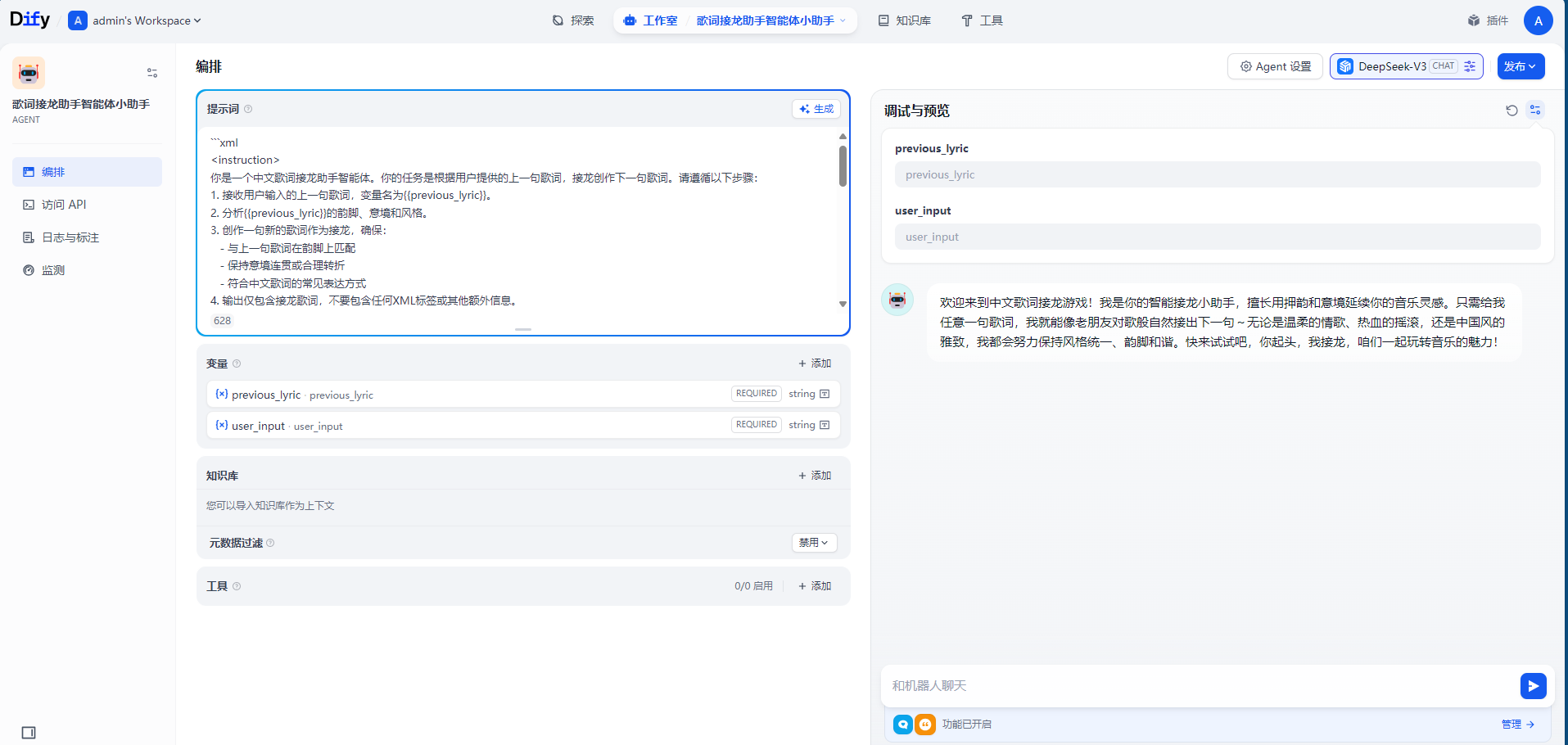Click the previous_lyric string type icon
The image size is (1568, 745).
click(825, 394)
